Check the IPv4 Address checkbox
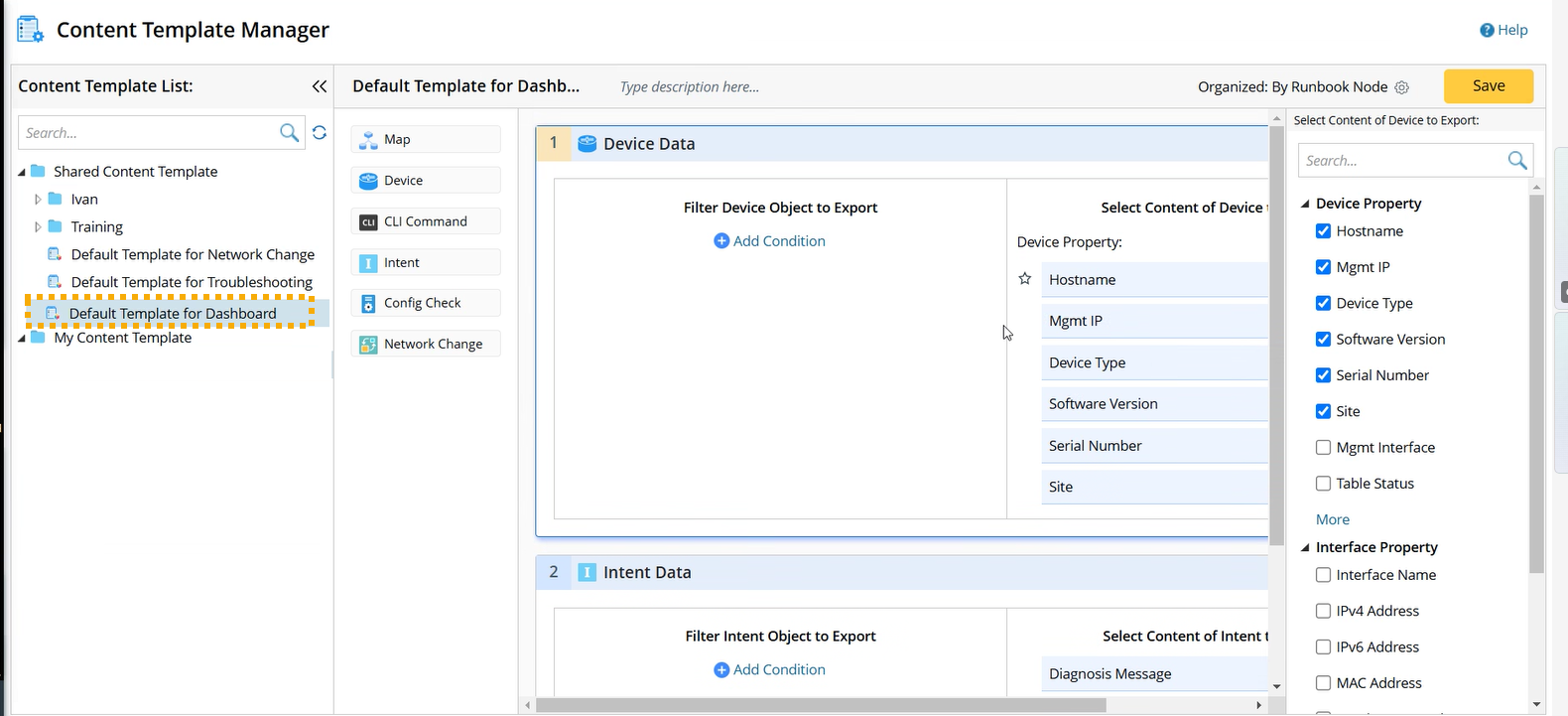Viewport: 1568px width, 716px height. point(1323,611)
